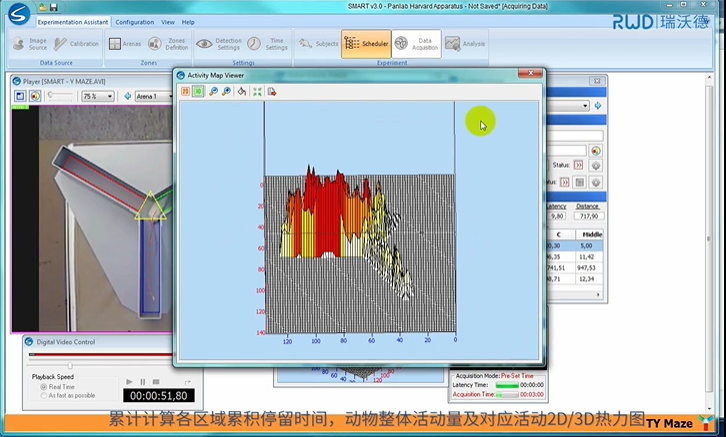The height and width of the screenshot is (437, 726).
Task: Click the video position slider thumb
Action: click(70, 366)
